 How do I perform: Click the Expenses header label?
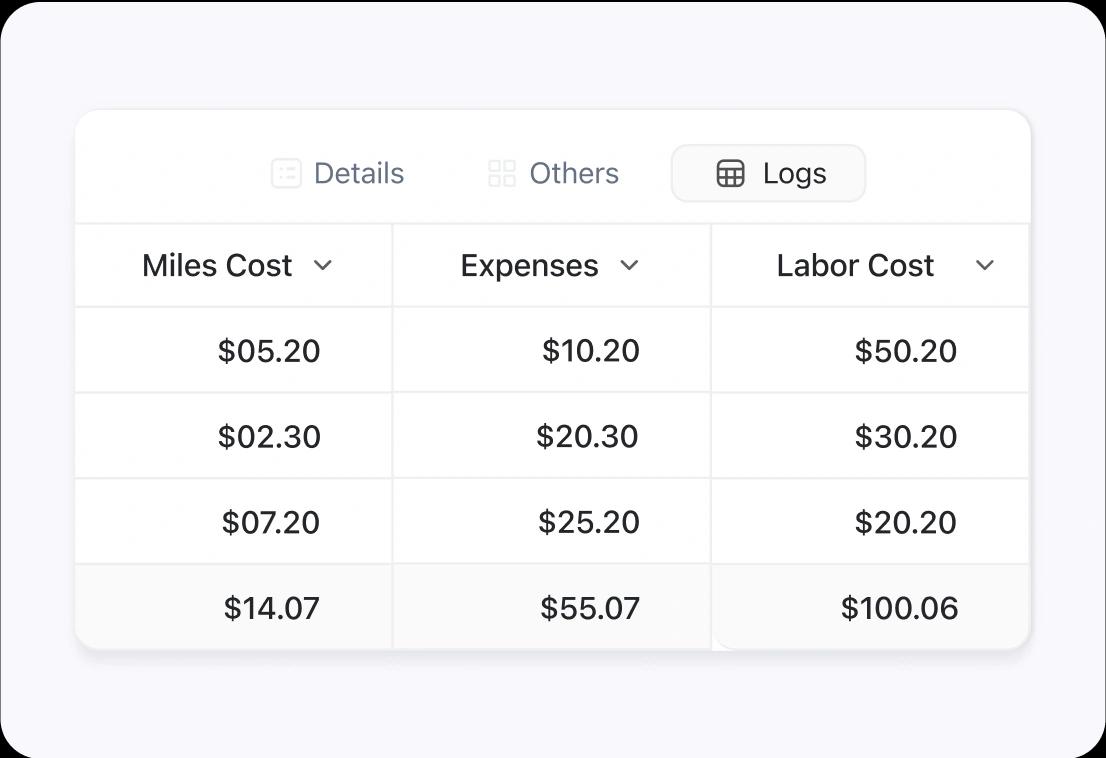(529, 266)
